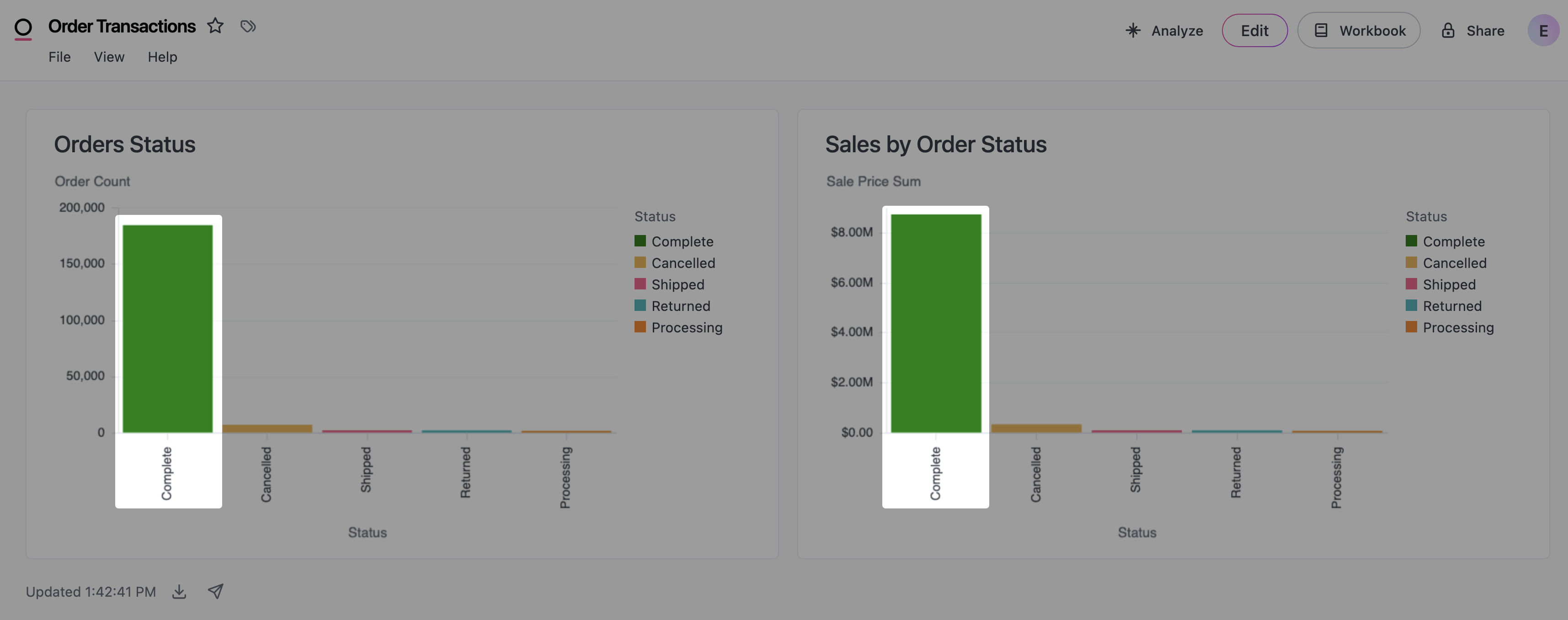Click the Cancelled bar in Orders Status chart
This screenshot has width=1568, height=620.
(x=267, y=429)
